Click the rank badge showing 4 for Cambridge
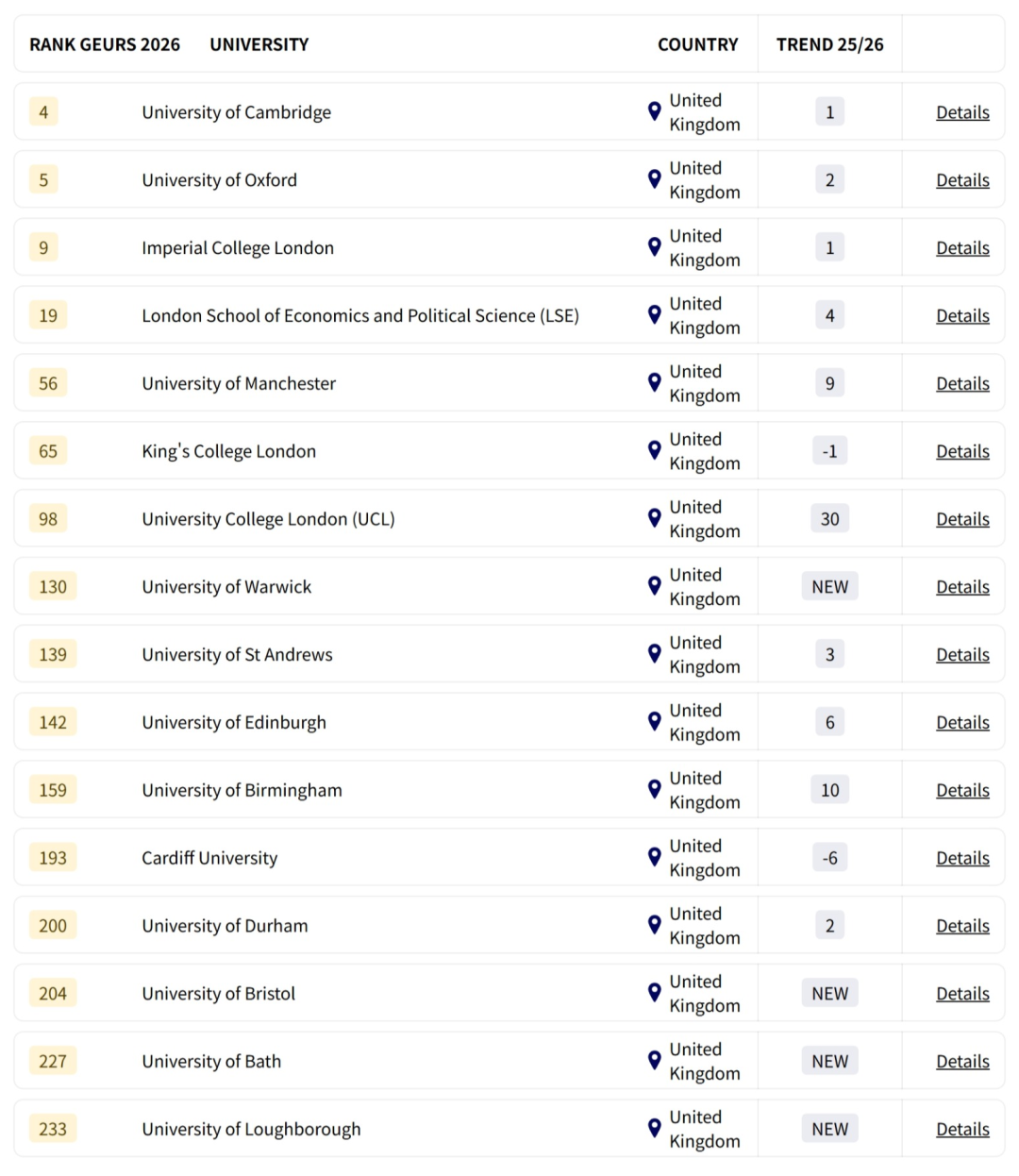This screenshot has width=1019, height=1176. [x=43, y=111]
